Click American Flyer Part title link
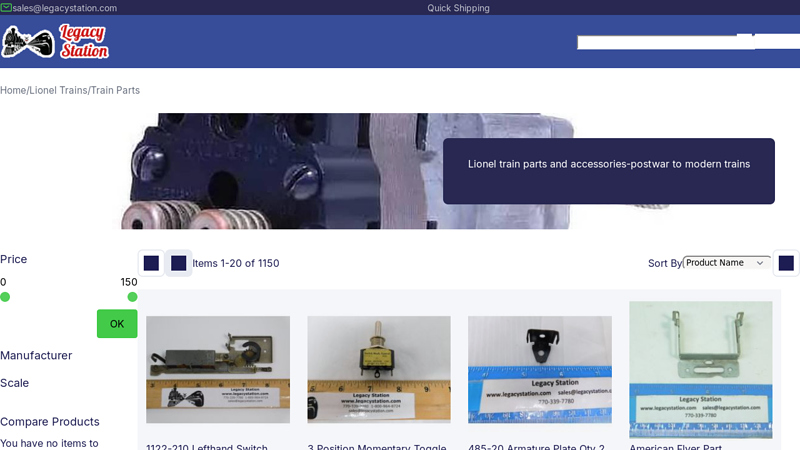The height and width of the screenshot is (450, 800). pyautogui.click(x=676, y=446)
